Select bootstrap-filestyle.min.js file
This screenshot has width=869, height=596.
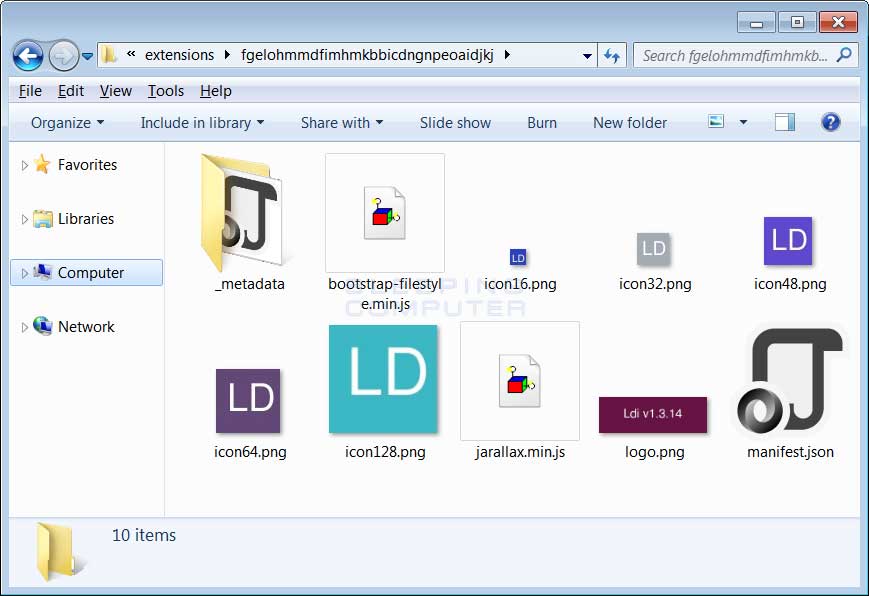[385, 213]
